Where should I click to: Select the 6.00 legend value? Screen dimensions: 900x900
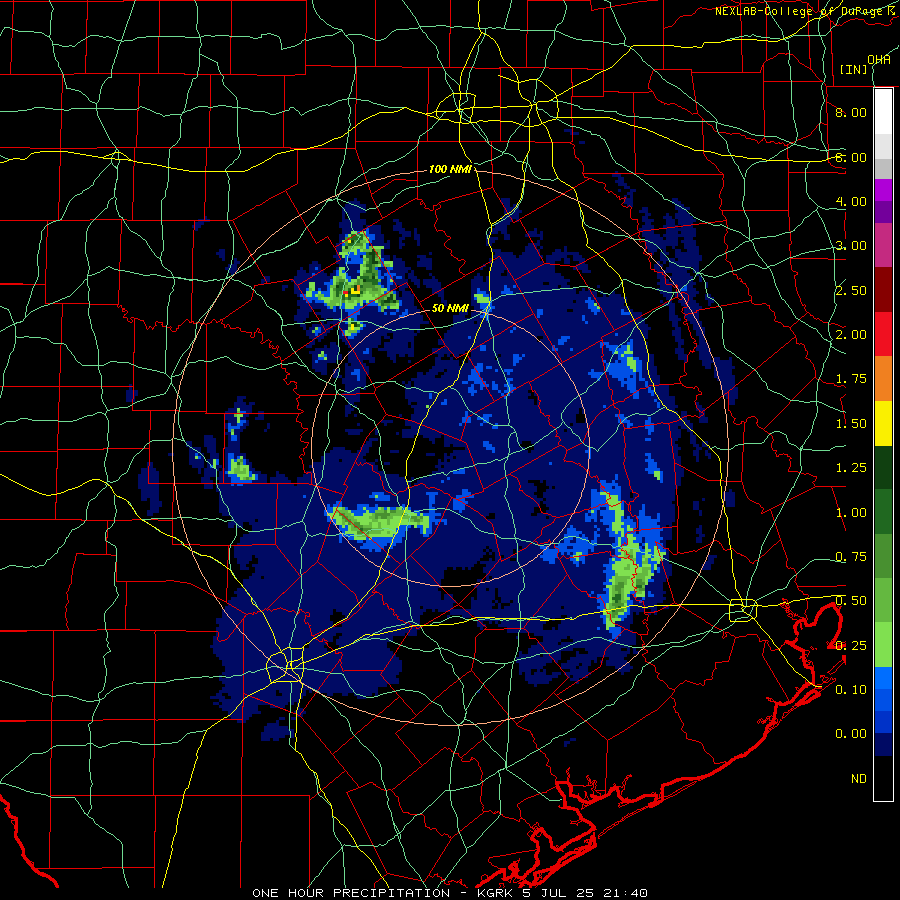[x=851, y=157]
